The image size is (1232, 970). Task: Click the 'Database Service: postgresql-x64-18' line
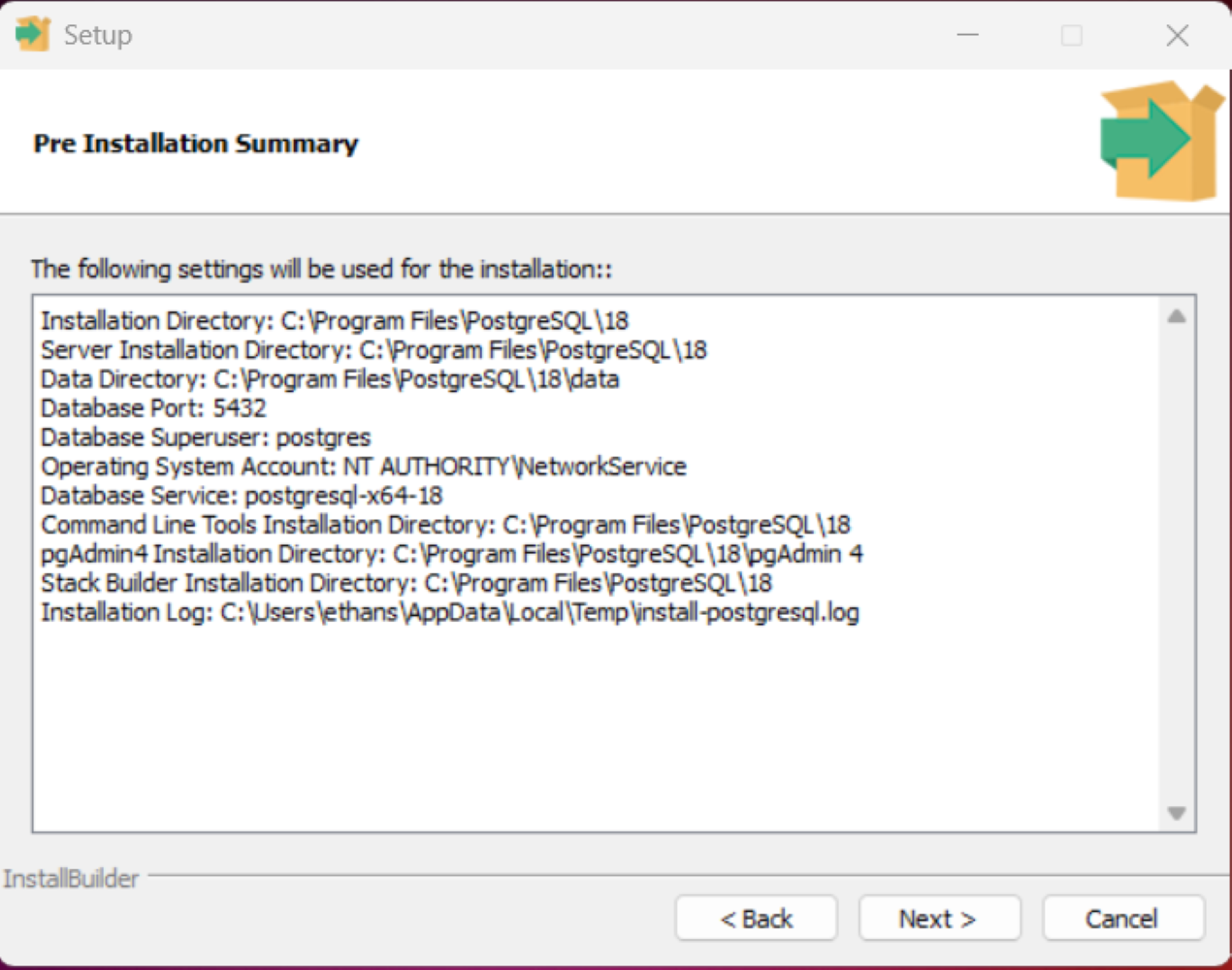click(x=242, y=496)
